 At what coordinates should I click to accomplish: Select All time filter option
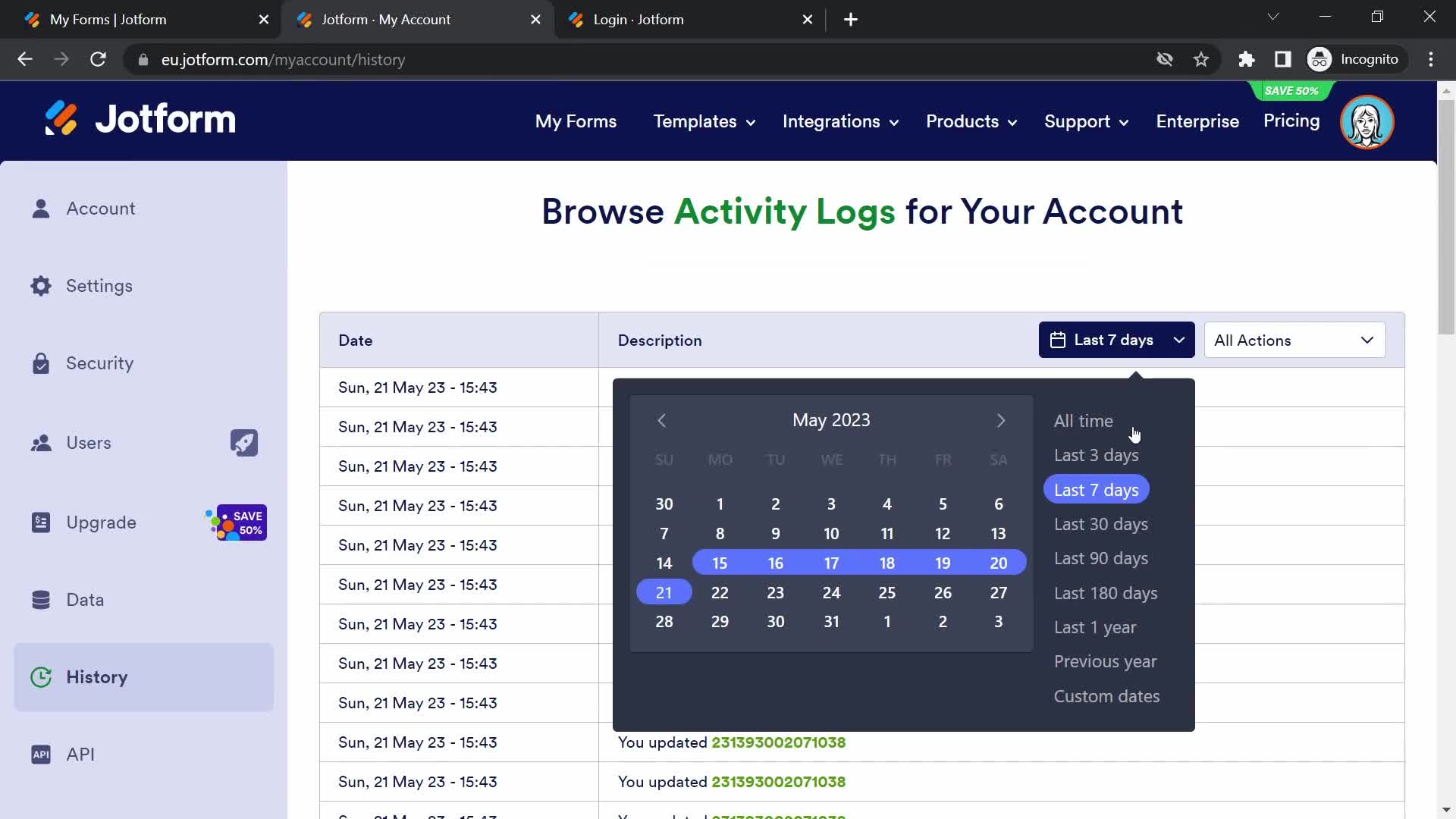1084,421
